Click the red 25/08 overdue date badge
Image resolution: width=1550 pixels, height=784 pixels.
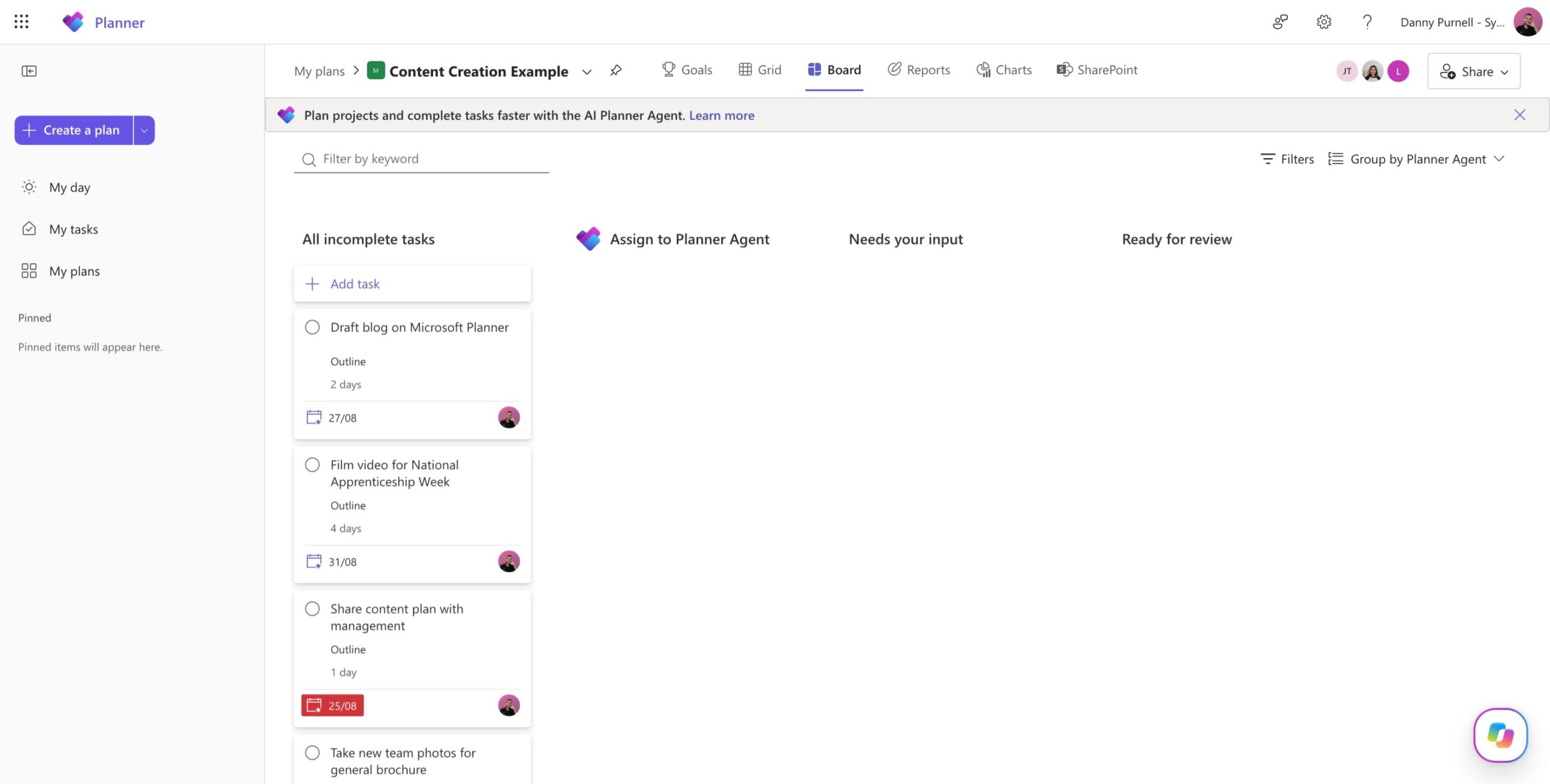click(x=332, y=705)
